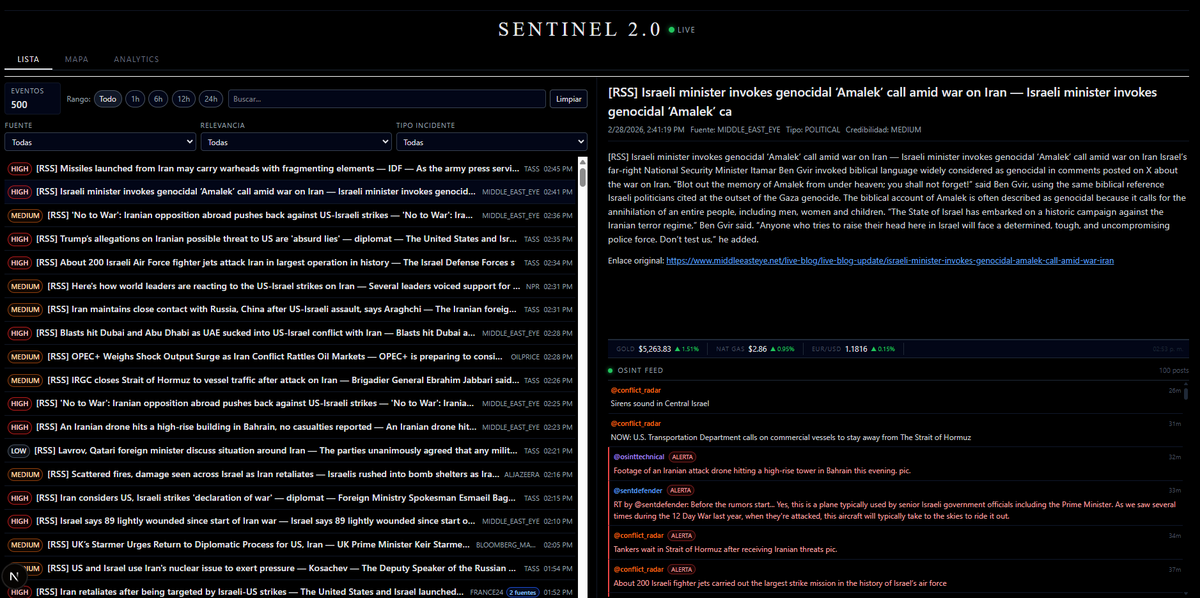Open the RELEVANCIA dropdown
The image size is (1200, 598).
pyautogui.click(x=295, y=143)
